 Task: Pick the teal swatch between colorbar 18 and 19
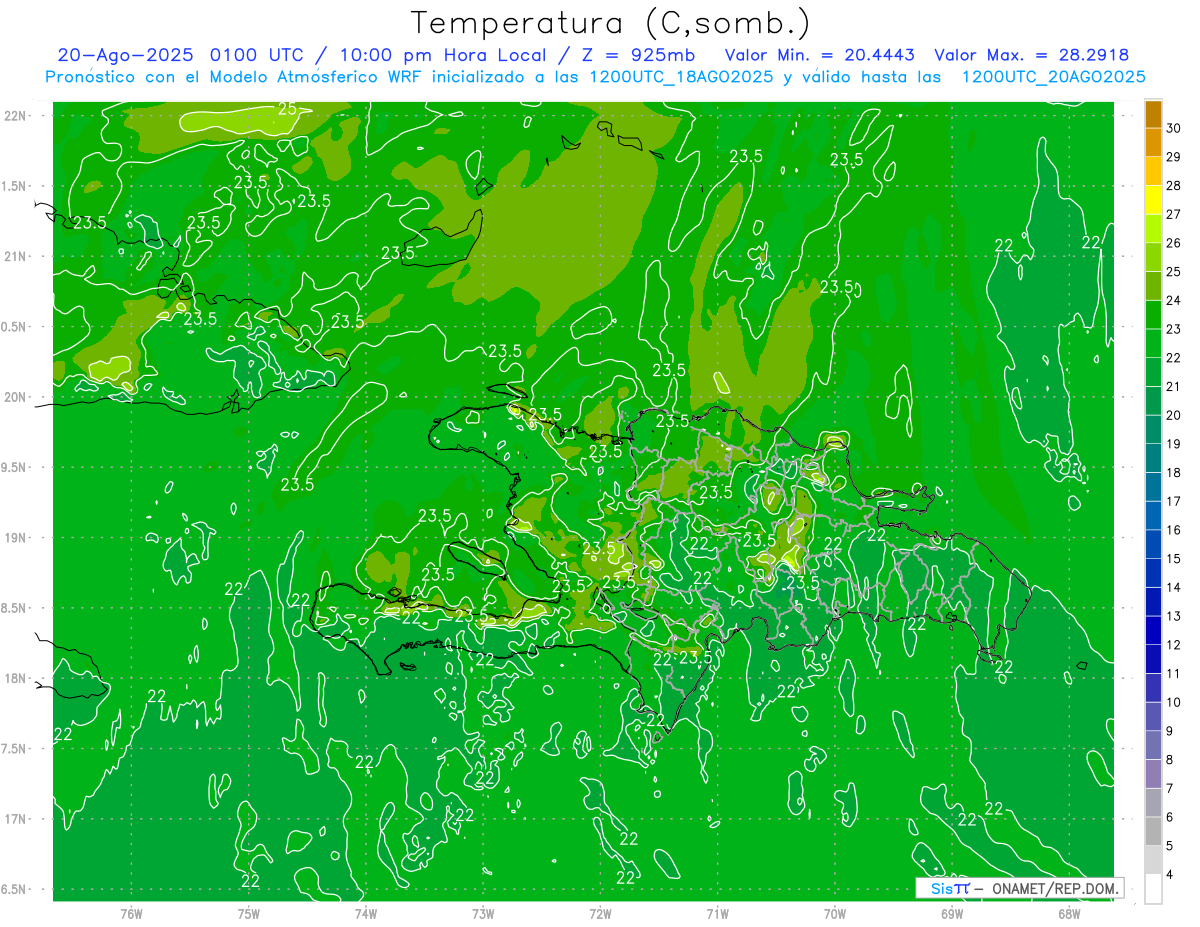(x=1153, y=458)
